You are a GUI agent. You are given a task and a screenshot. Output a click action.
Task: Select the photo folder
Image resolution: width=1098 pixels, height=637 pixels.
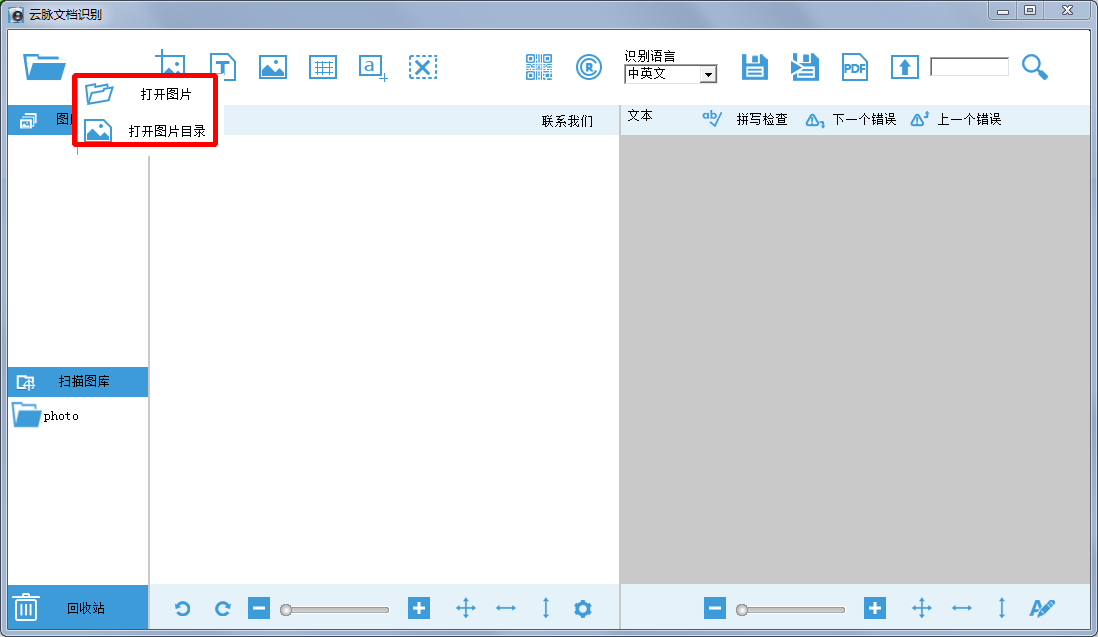(x=46, y=415)
